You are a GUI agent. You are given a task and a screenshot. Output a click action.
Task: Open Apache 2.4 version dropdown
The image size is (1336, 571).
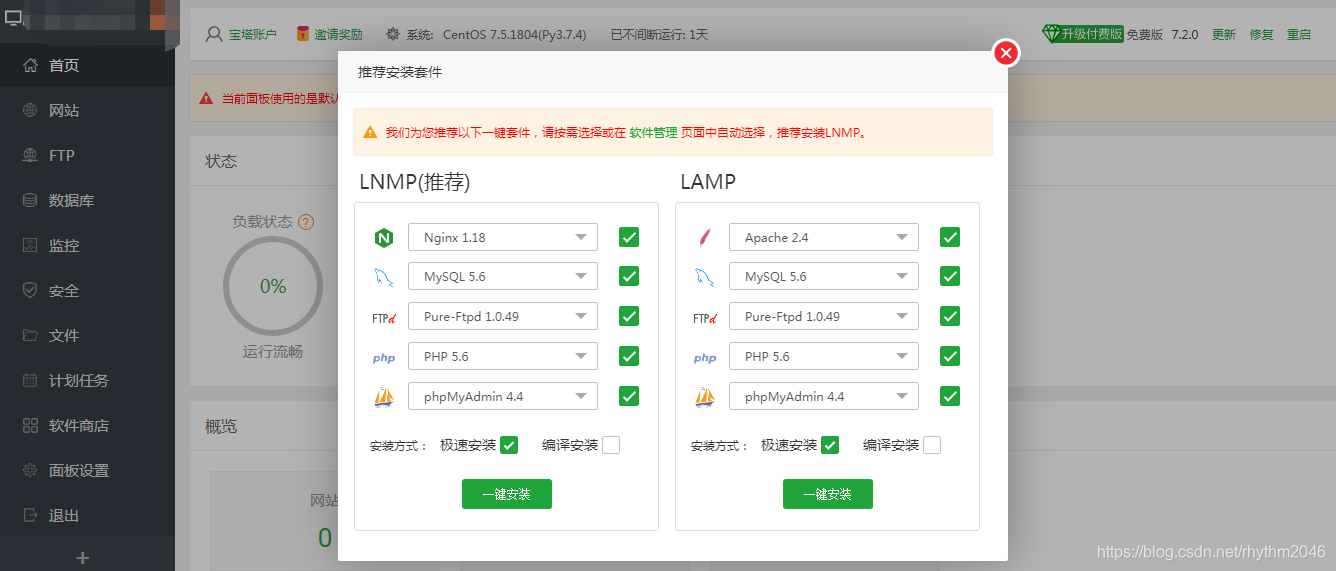click(824, 237)
